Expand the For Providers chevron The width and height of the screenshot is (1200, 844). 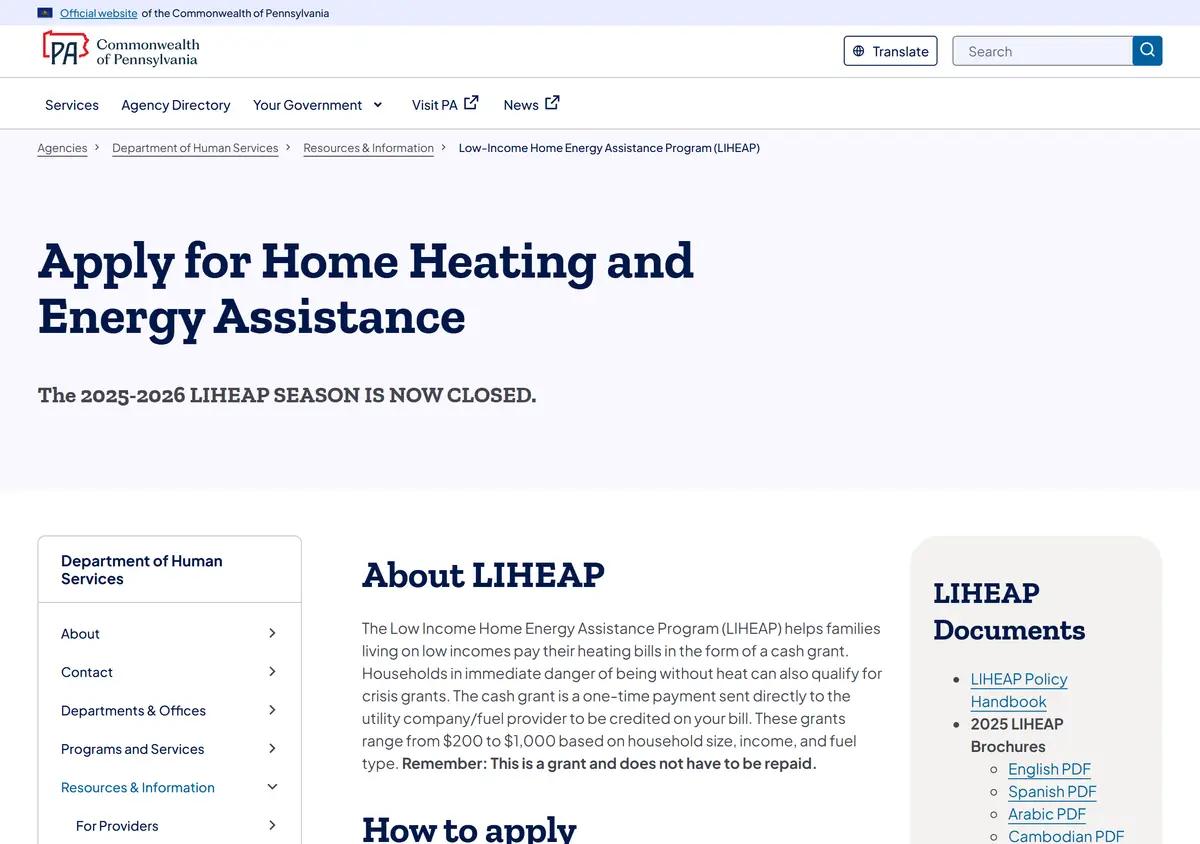pos(272,825)
